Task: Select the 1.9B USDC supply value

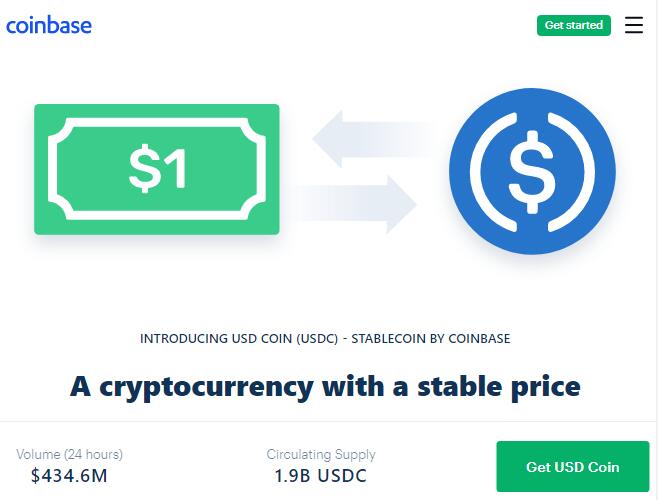Action: (321, 476)
